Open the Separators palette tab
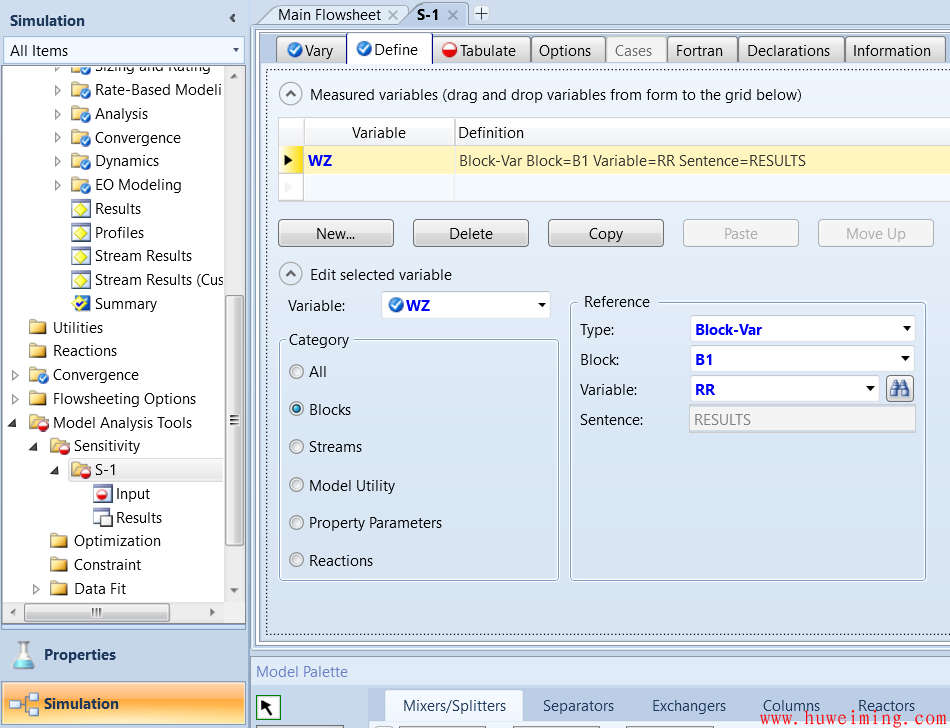Viewport: 950px width, 728px height. point(578,706)
